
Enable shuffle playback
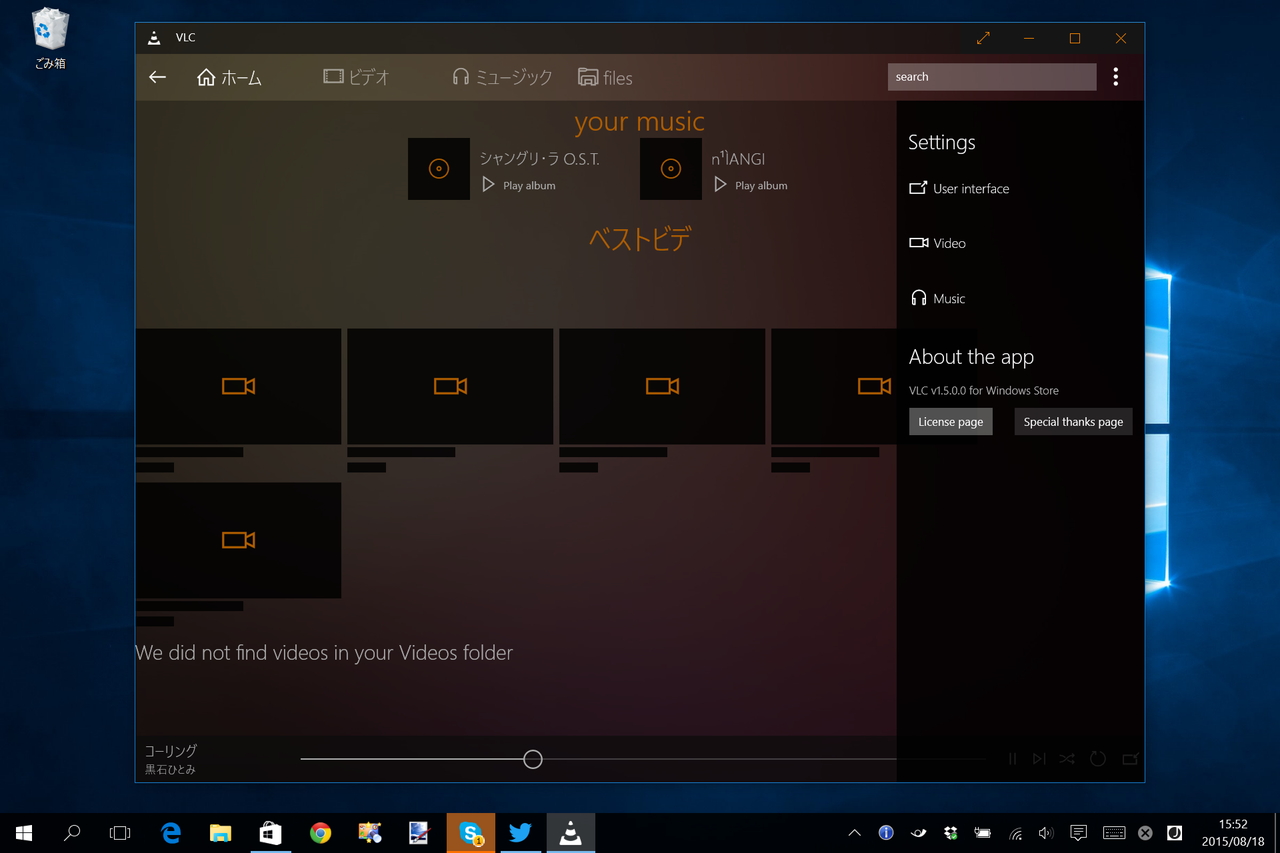1067,759
